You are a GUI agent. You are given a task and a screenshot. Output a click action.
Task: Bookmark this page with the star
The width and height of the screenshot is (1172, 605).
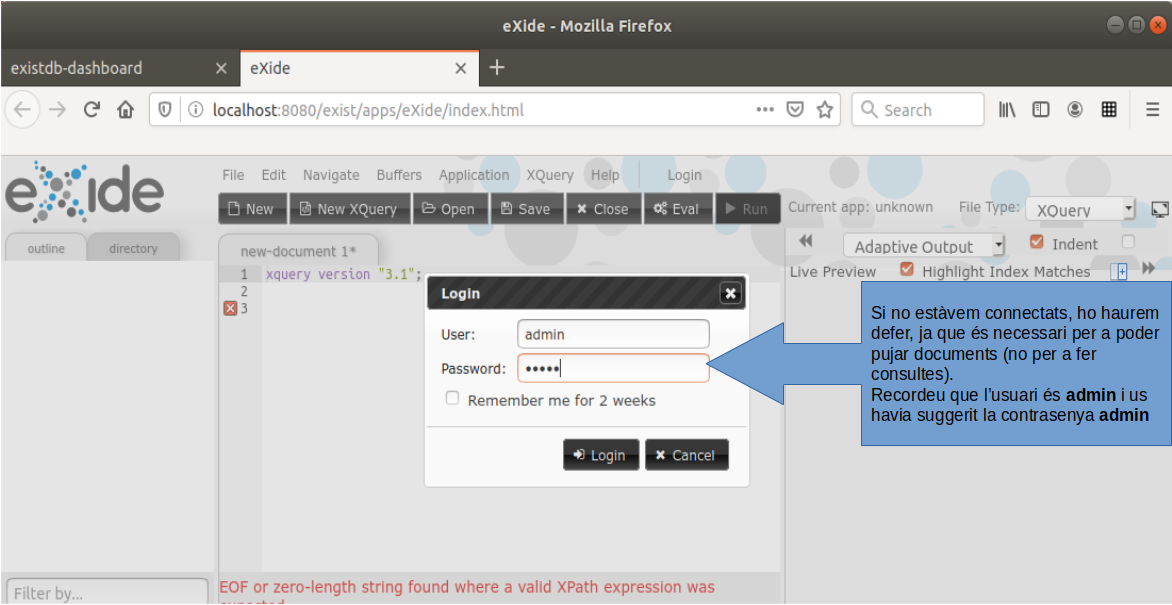(824, 110)
